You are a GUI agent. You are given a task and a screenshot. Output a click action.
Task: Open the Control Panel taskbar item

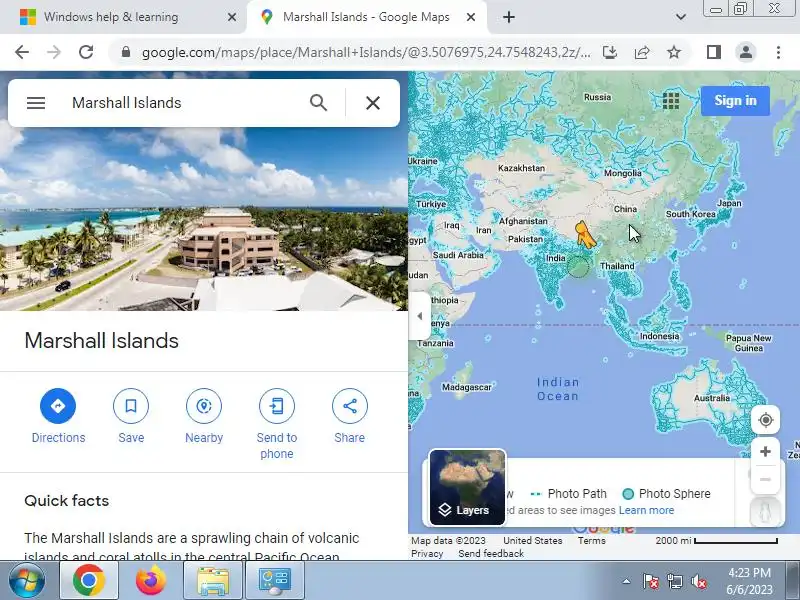click(x=275, y=581)
